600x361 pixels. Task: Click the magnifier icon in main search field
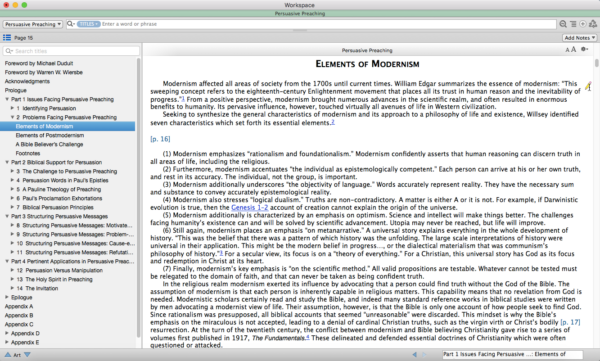click(x=70, y=24)
